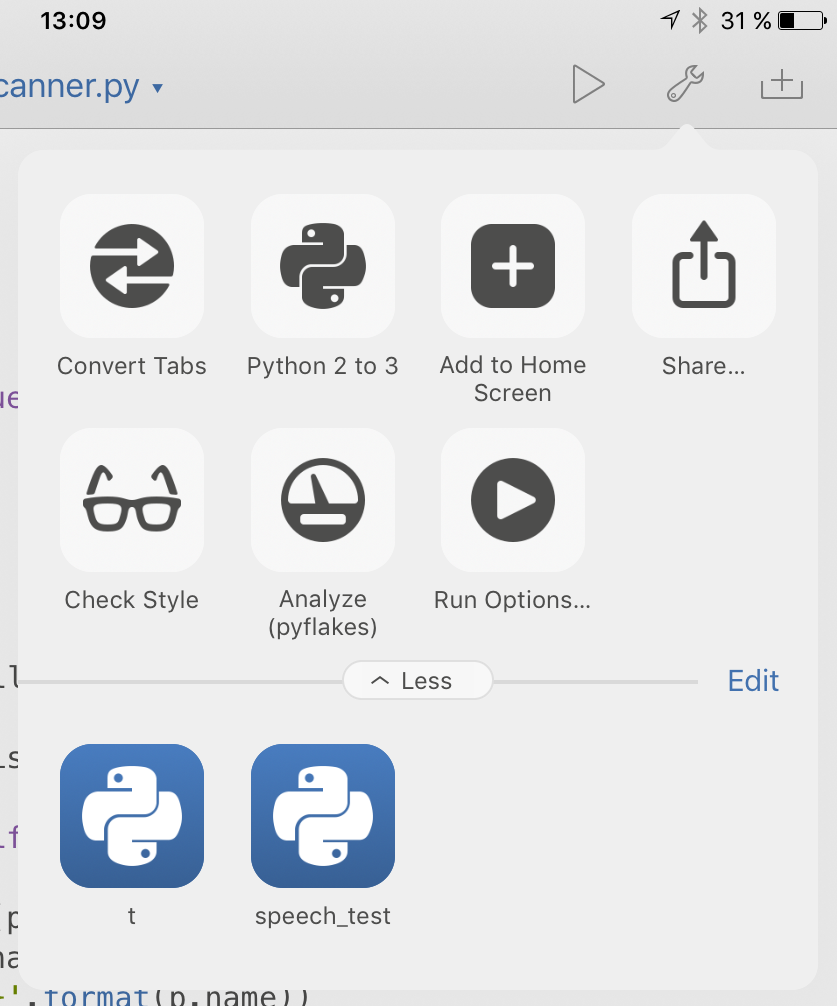Launch Check Style glasses icon
The image size is (837, 1006).
pyautogui.click(x=132, y=500)
